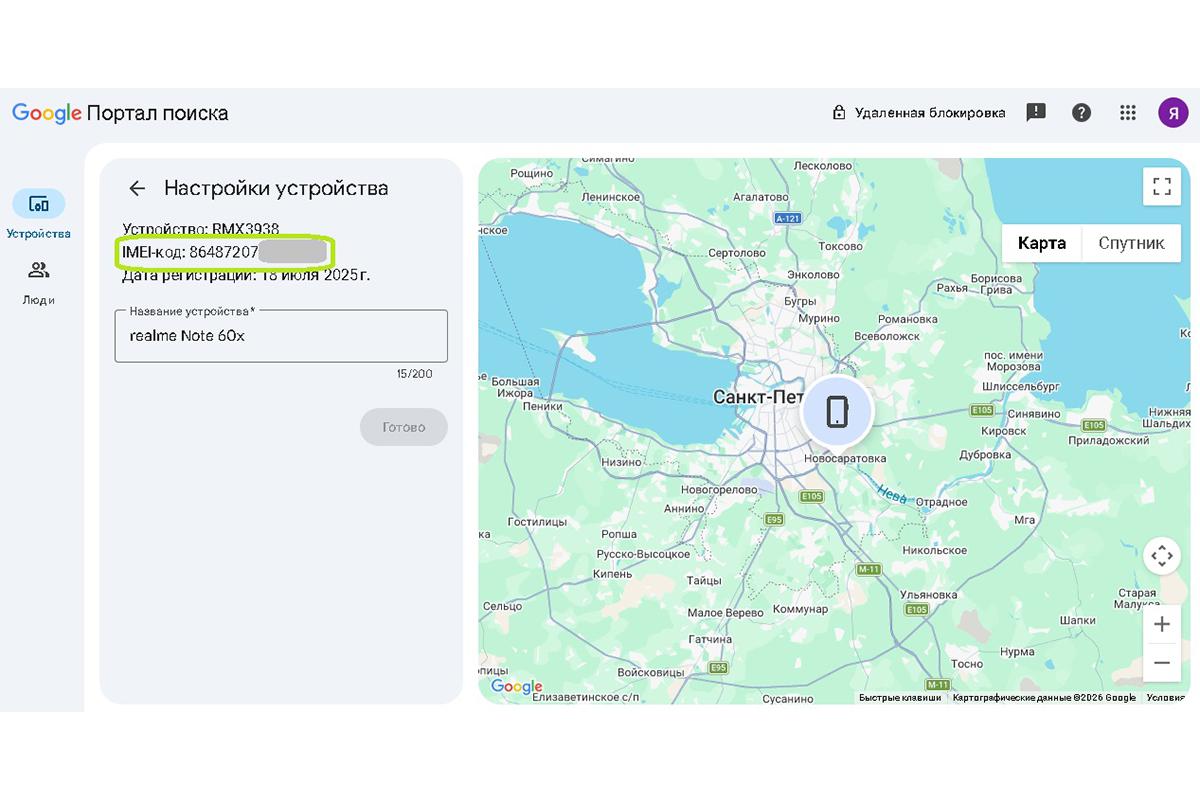This screenshot has width=1200, height=800.
Task: Click the Портал поиска title
Action: pyautogui.click(x=158, y=113)
